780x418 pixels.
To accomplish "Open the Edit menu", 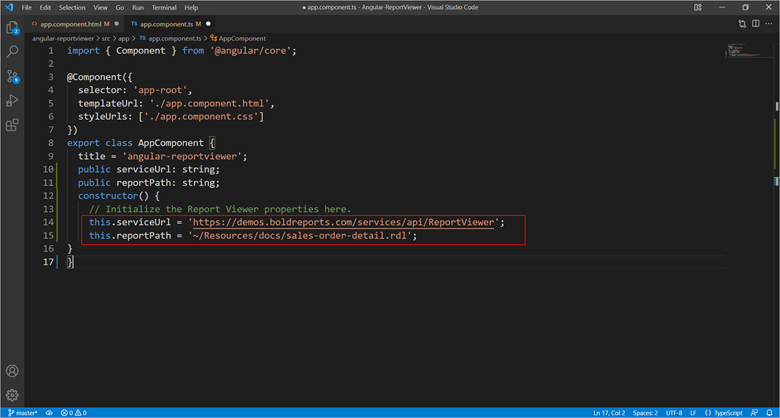I will click(x=45, y=7).
